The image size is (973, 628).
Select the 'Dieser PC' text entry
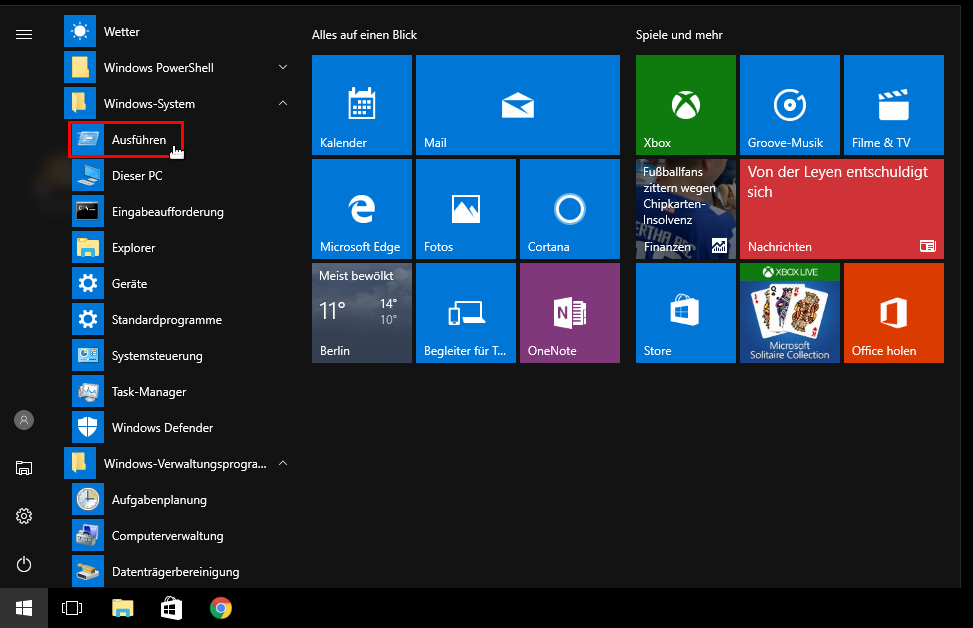point(137,176)
